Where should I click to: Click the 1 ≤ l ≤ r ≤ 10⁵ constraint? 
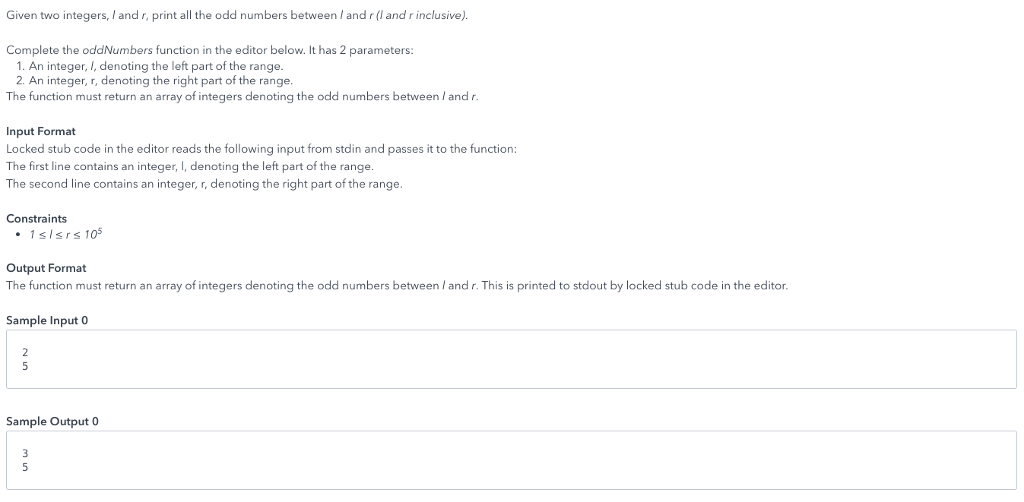(66, 234)
